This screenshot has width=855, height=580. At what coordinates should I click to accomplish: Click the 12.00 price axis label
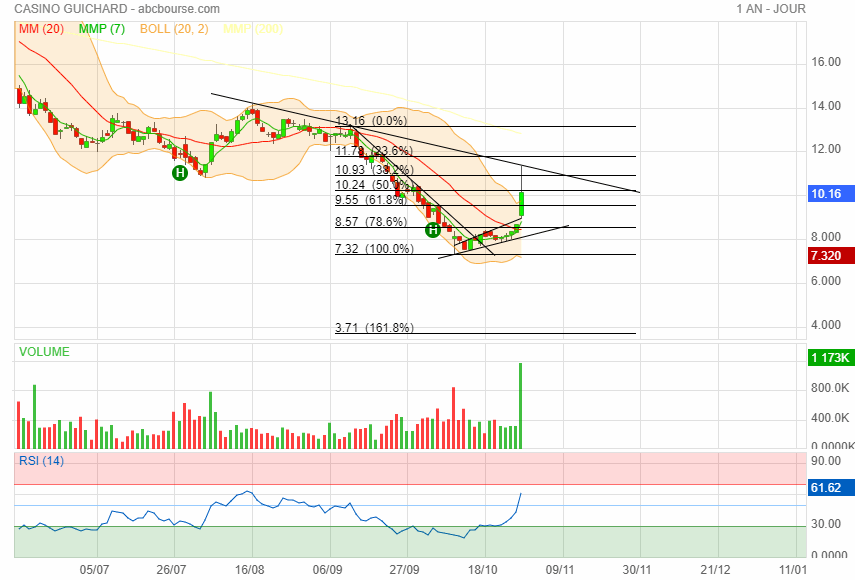click(x=826, y=149)
